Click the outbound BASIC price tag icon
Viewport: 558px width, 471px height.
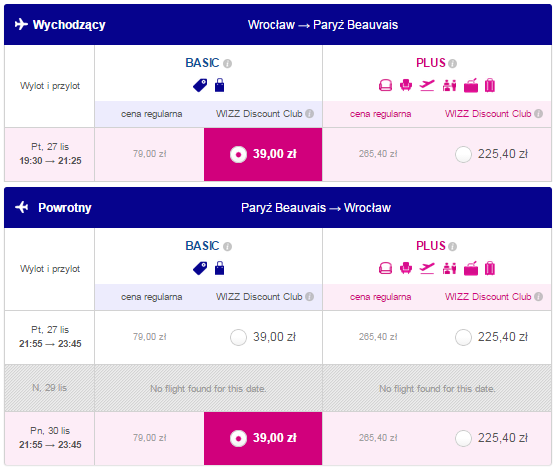click(x=200, y=85)
